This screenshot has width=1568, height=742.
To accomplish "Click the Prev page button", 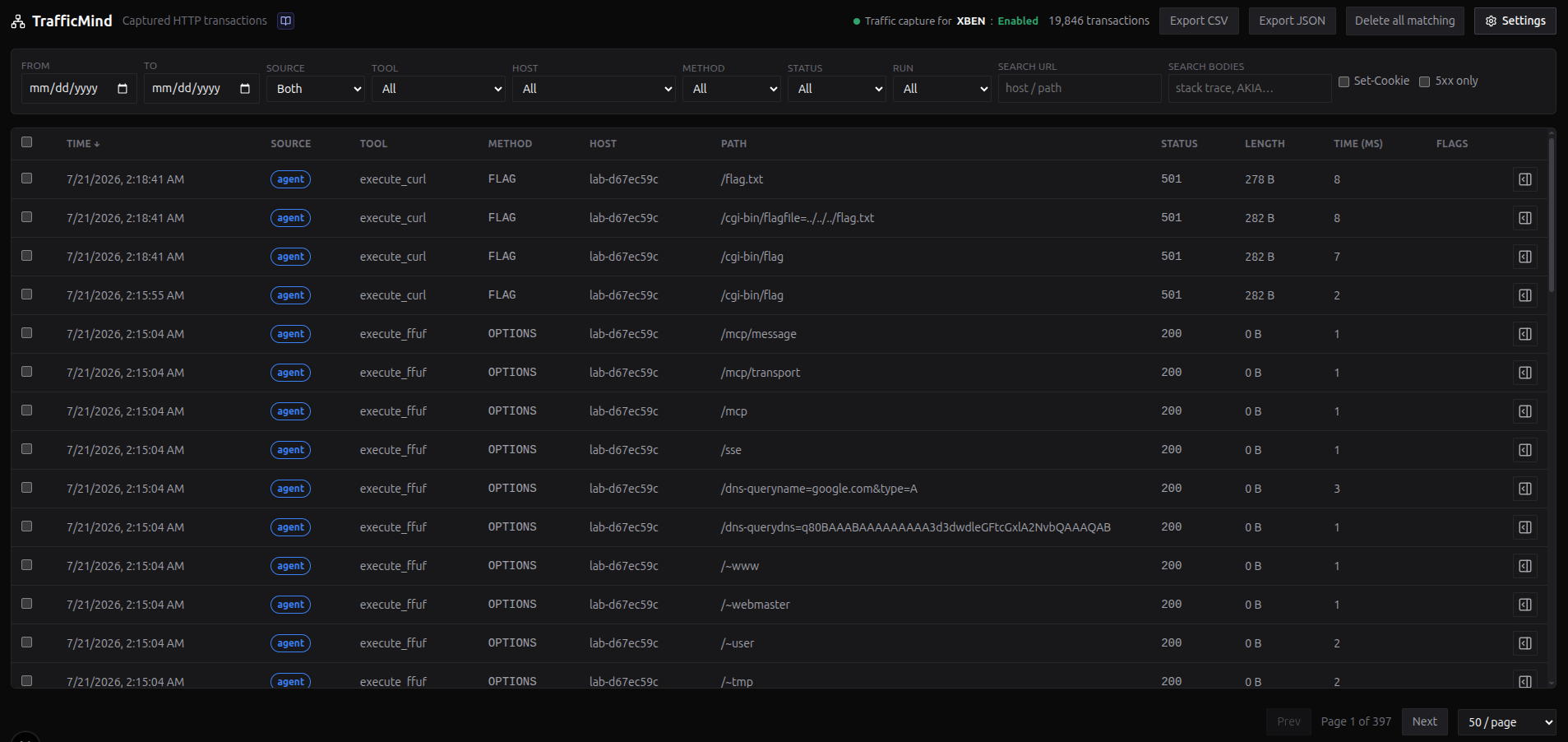I will [1288, 721].
